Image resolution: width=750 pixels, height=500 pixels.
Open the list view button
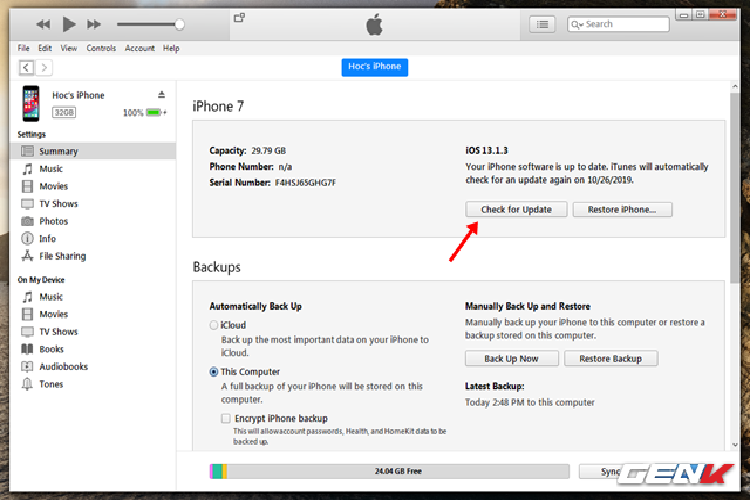(x=542, y=24)
